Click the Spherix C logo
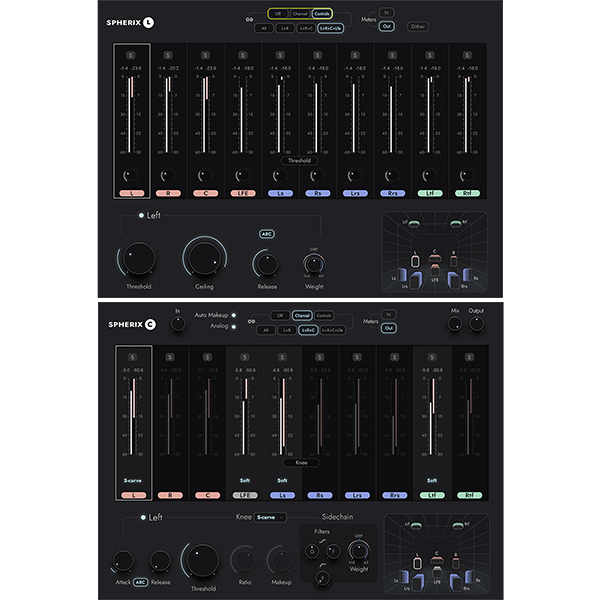The height and width of the screenshot is (600, 600). pos(132,324)
